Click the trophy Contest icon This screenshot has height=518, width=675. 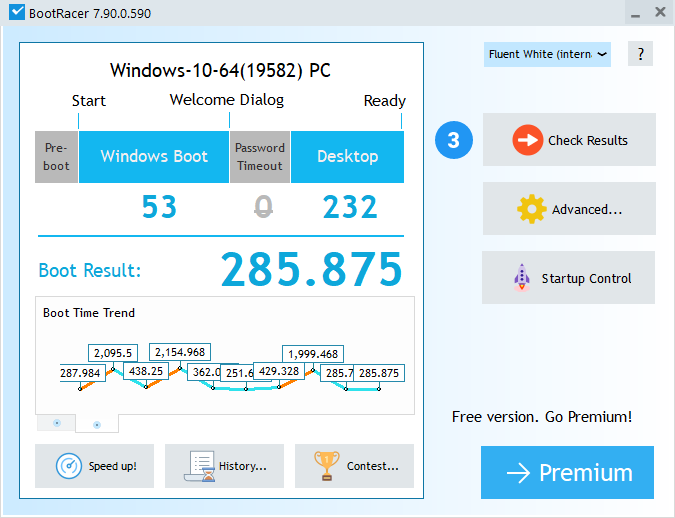[x=326, y=466]
